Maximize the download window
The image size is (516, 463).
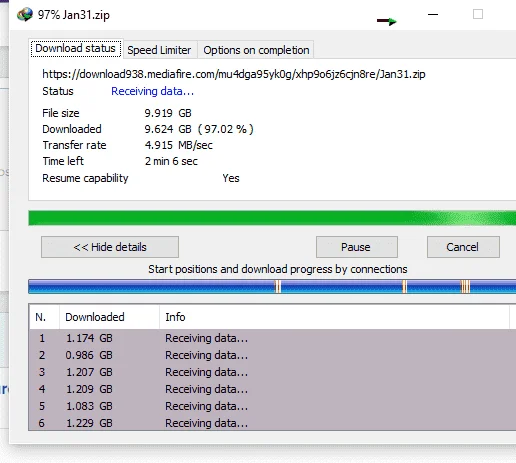(x=478, y=14)
